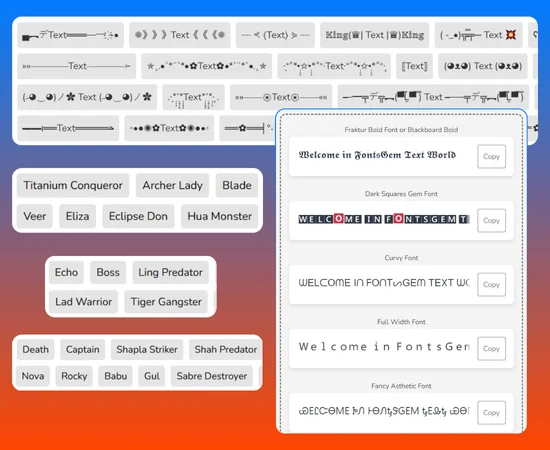Choose the Ling Predator name
Viewport: 550px width, 450px height.
pos(170,272)
